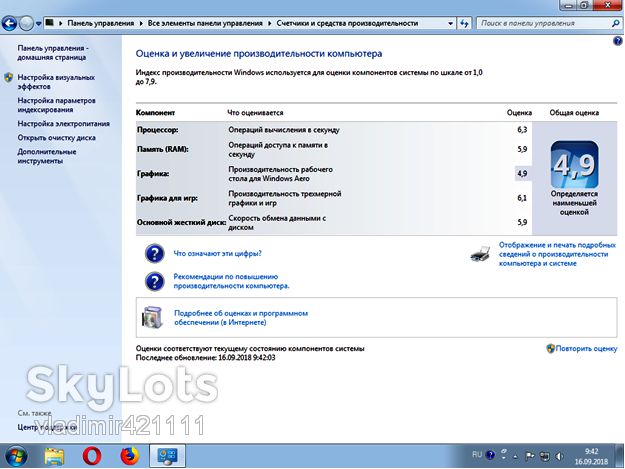This screenshot has width=625, height=469.
Task: Click Повторить оценку link
Action: 586,348
